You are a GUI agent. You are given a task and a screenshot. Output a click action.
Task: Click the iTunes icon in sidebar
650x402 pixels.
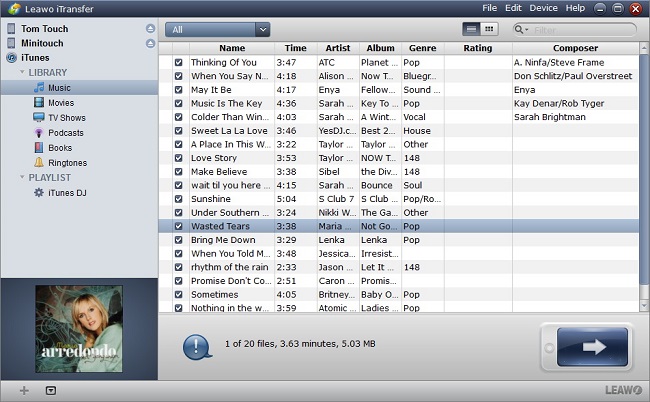pyautogui.click(x=12, y=58)
